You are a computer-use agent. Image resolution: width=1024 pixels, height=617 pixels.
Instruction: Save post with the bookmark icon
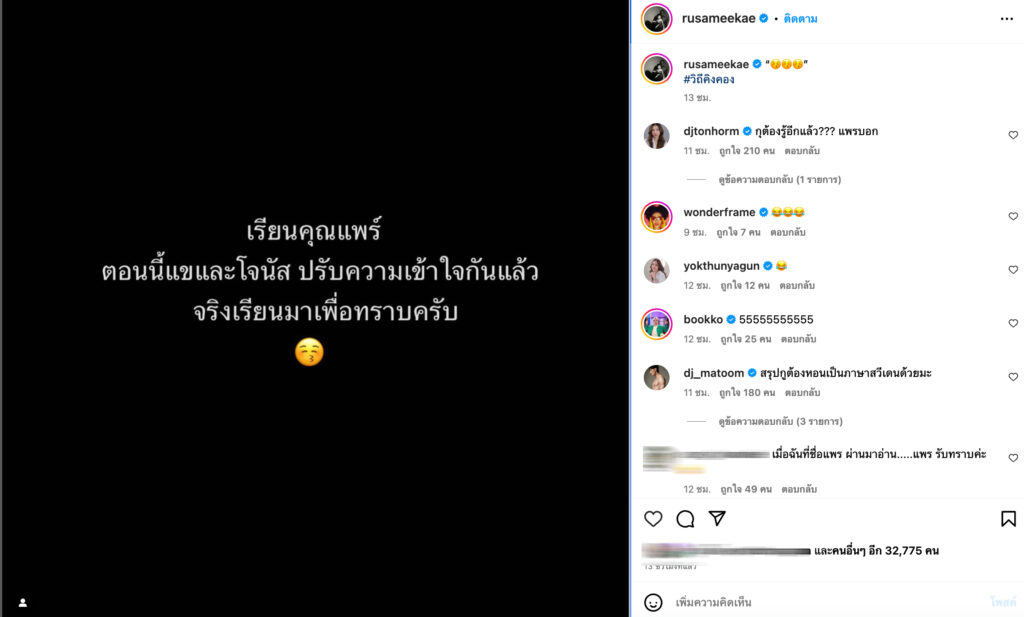(x=1008, y=519)
